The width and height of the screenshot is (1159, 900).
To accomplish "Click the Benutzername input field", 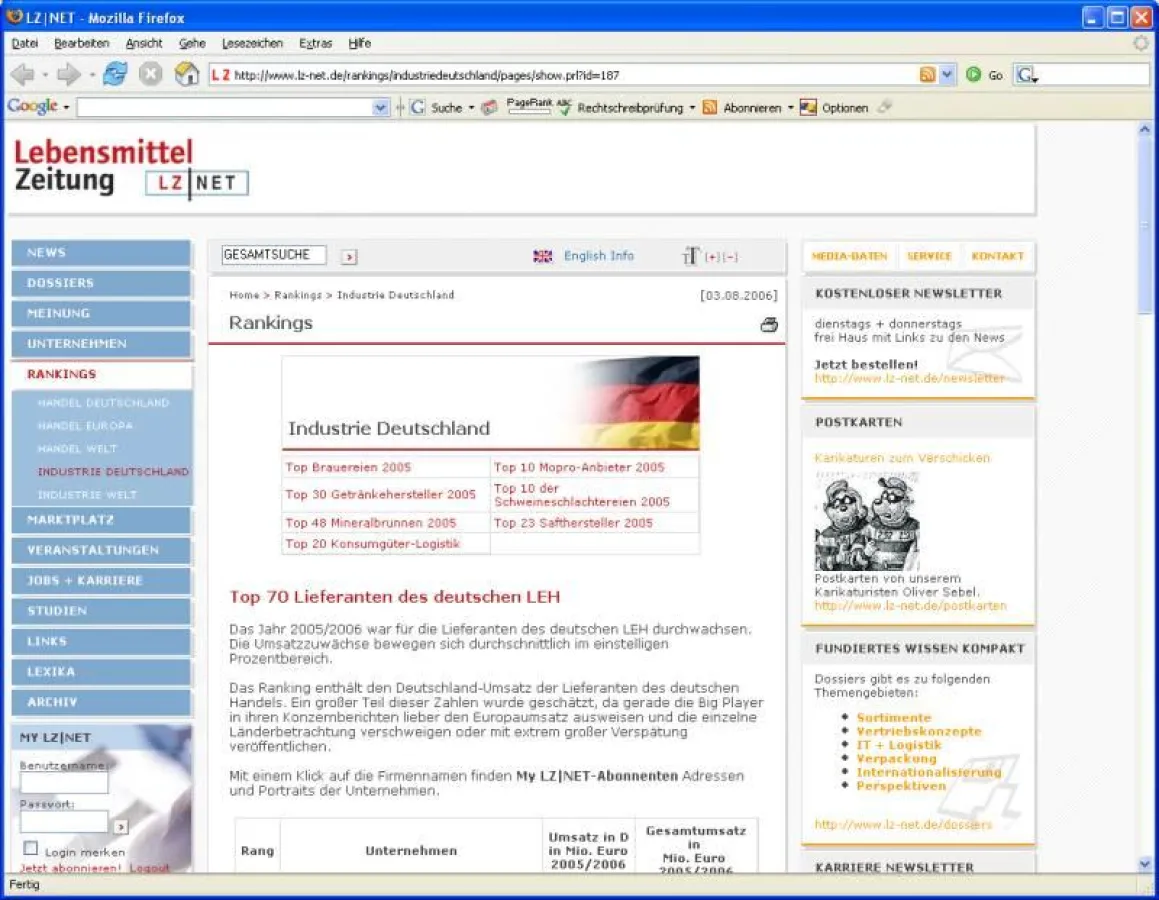I will [64, 782].
